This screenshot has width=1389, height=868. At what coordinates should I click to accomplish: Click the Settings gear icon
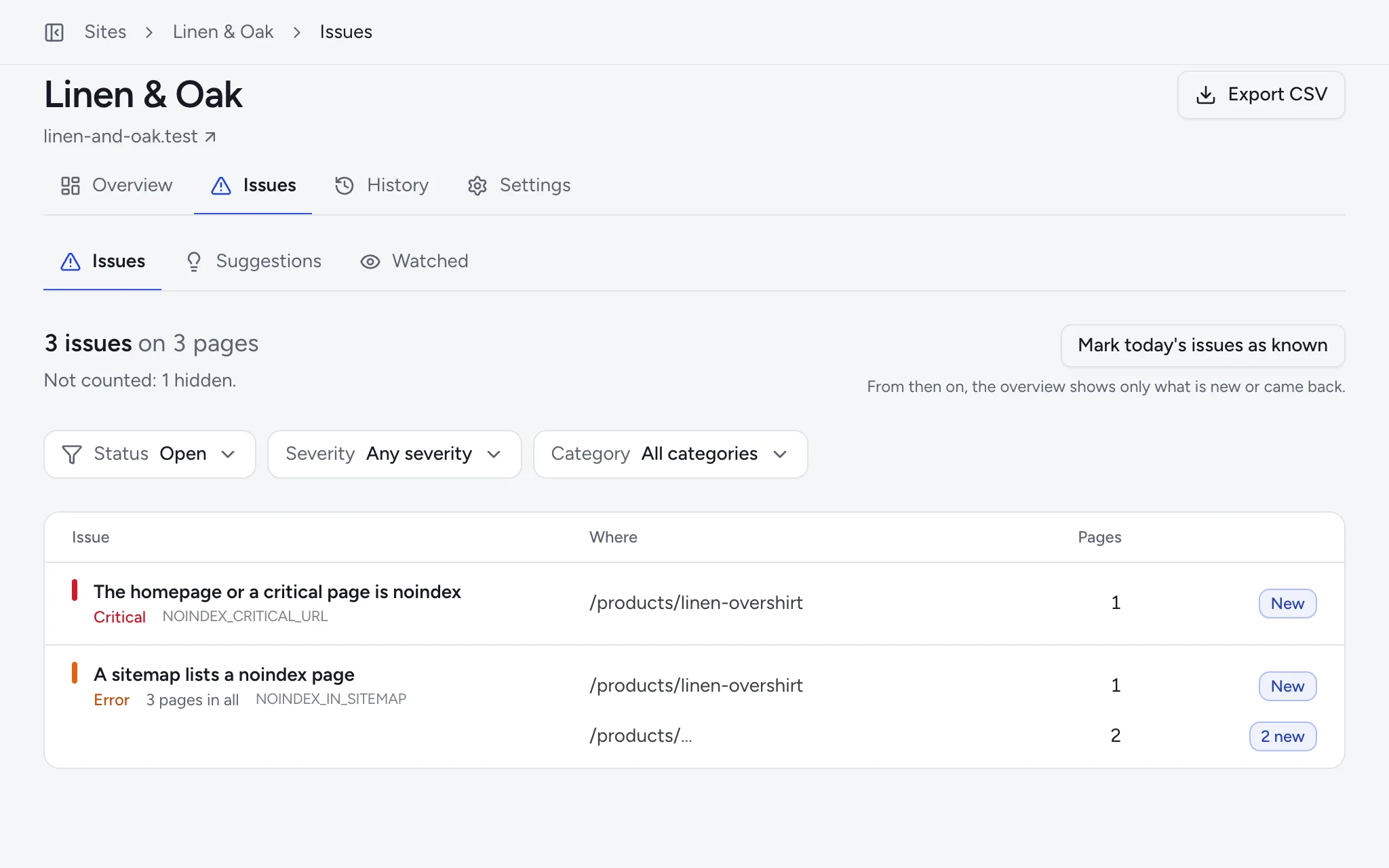click(477, 186)
